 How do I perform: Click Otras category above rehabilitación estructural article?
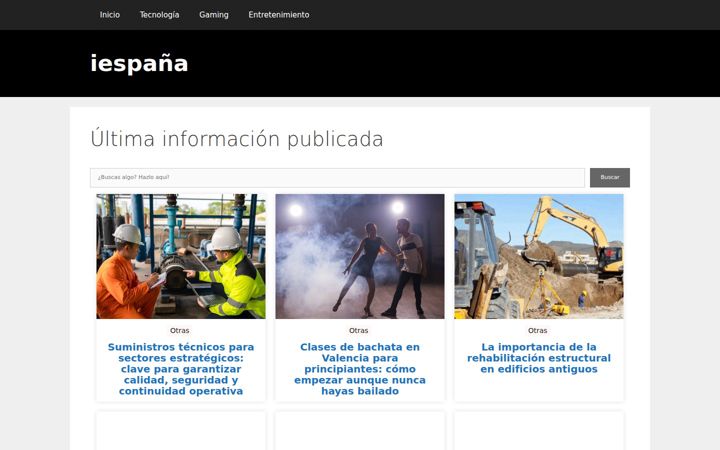click(538, 331)
